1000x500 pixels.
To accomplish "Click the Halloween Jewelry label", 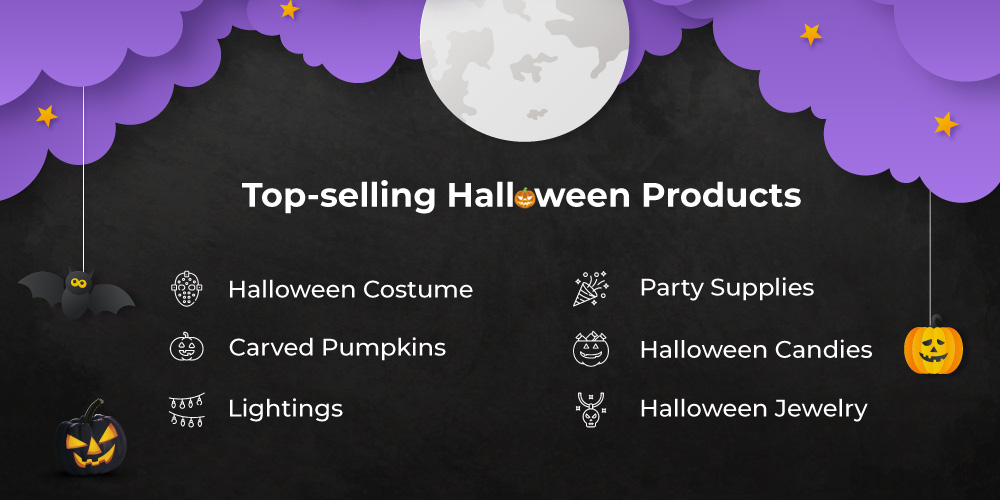I will point(754,409).
